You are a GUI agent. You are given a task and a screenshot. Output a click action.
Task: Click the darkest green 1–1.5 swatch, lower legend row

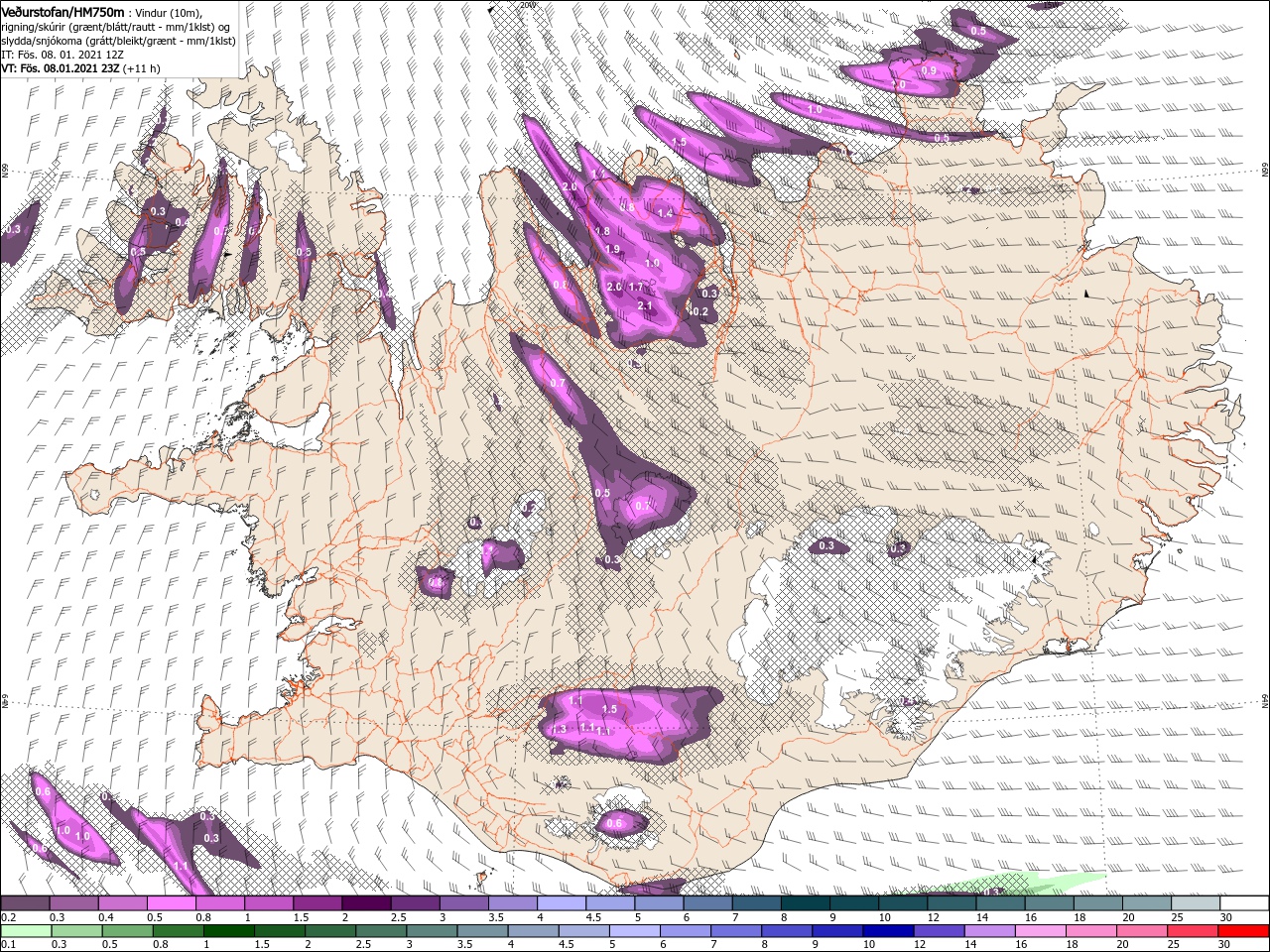pos(228,930)
